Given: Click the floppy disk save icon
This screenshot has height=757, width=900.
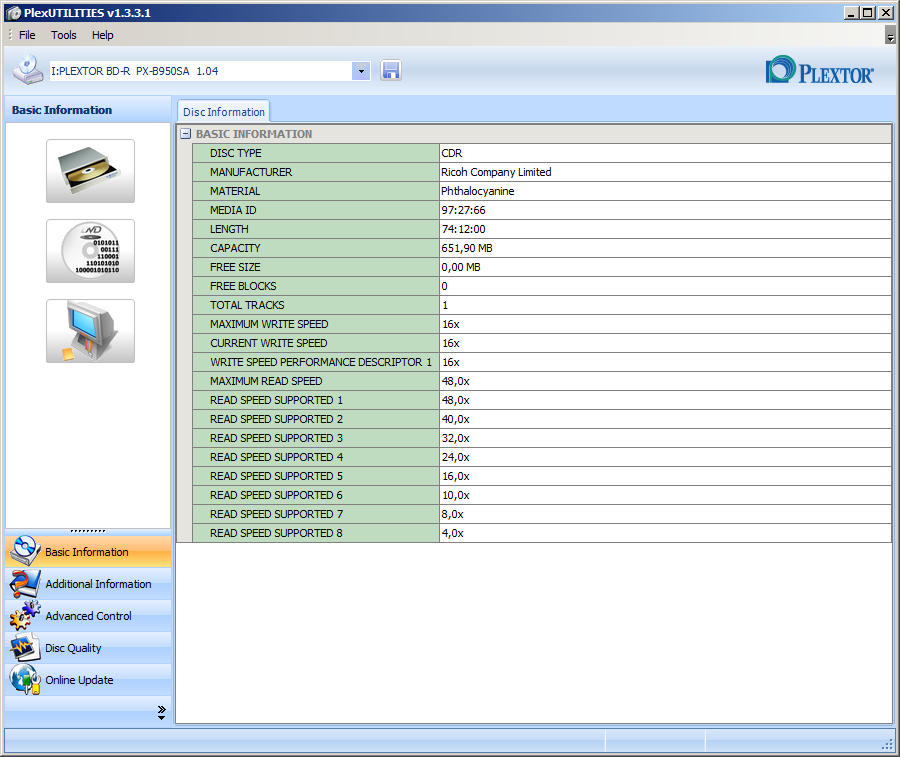Looking at the screenshot, I should [390, 71].
